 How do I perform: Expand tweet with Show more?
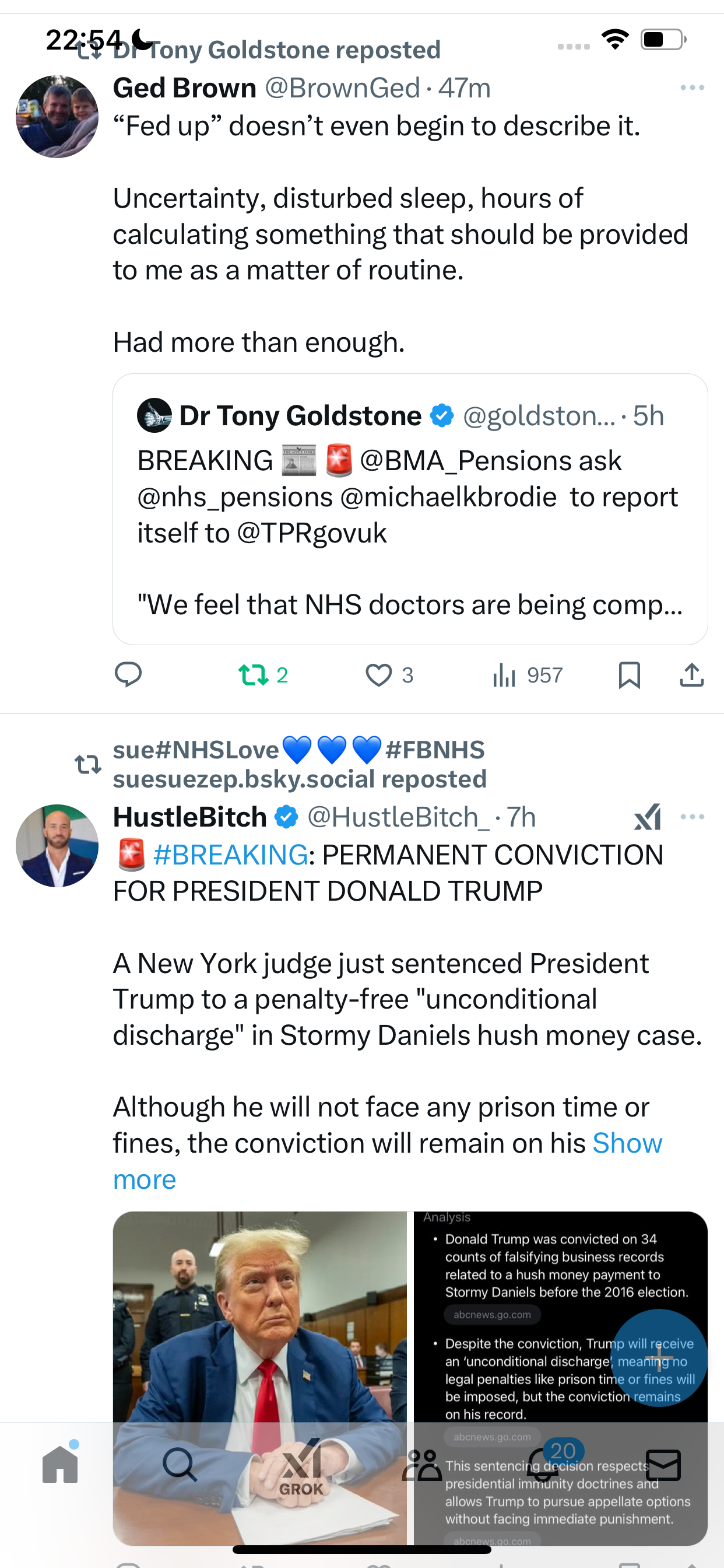click(388, 1161)
